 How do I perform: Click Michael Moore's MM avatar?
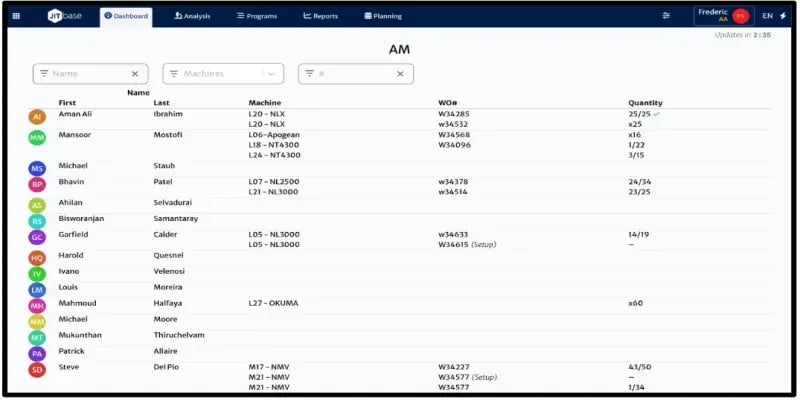[37, 322]
